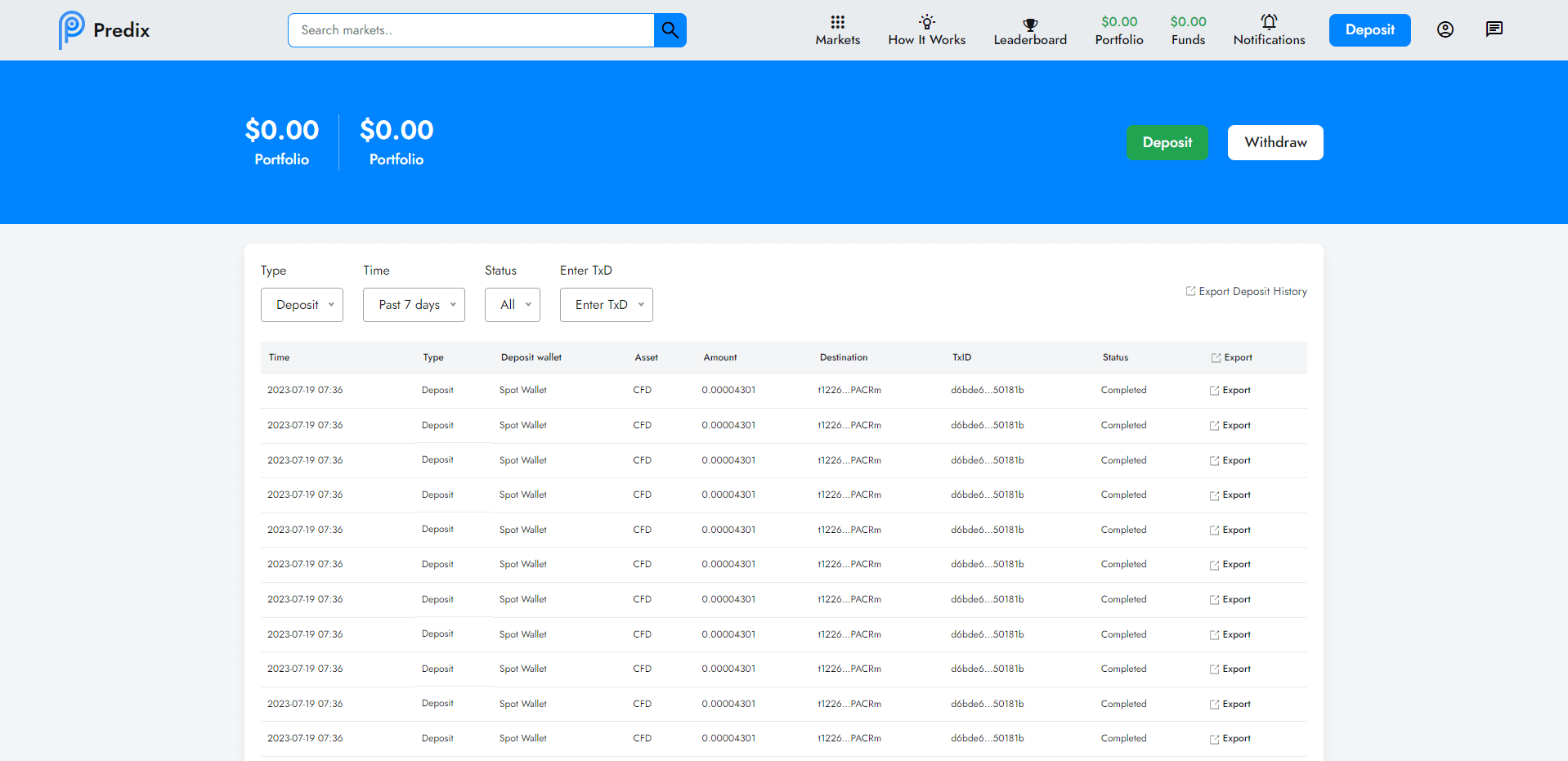The height and width of the screenshot is (761, 1568).
Task: Click the Deposit wallet column header
Action: pos(531,357)
